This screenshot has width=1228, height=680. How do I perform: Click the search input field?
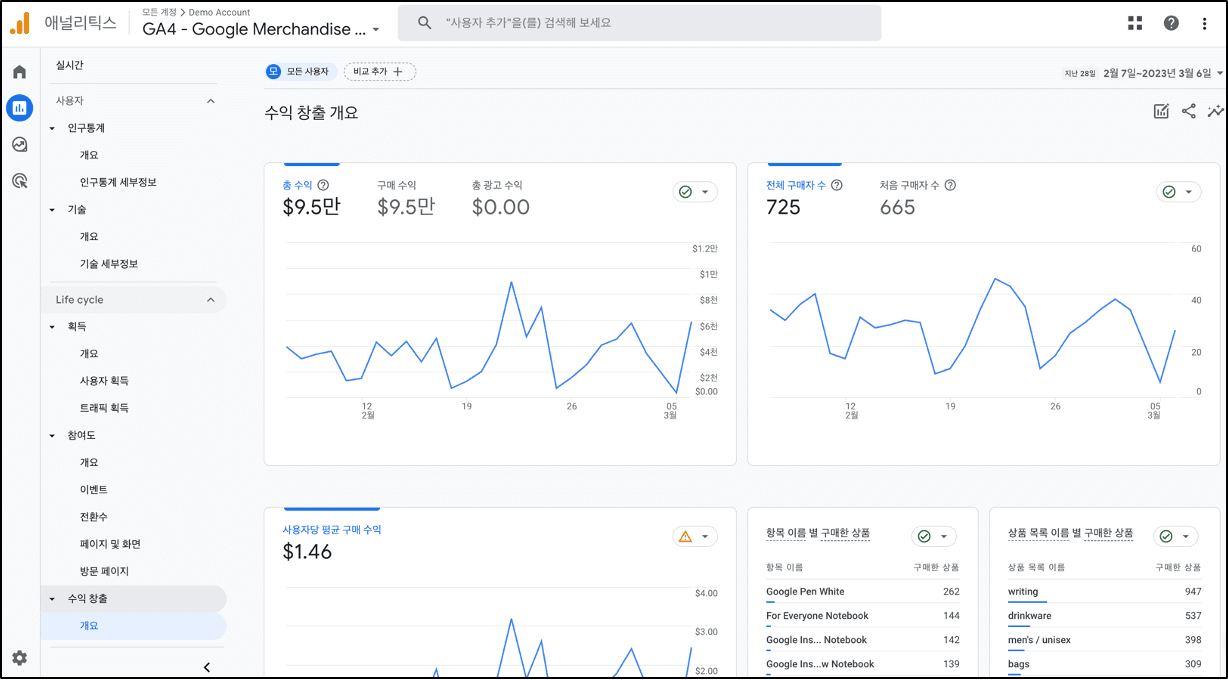coord(639,22)
